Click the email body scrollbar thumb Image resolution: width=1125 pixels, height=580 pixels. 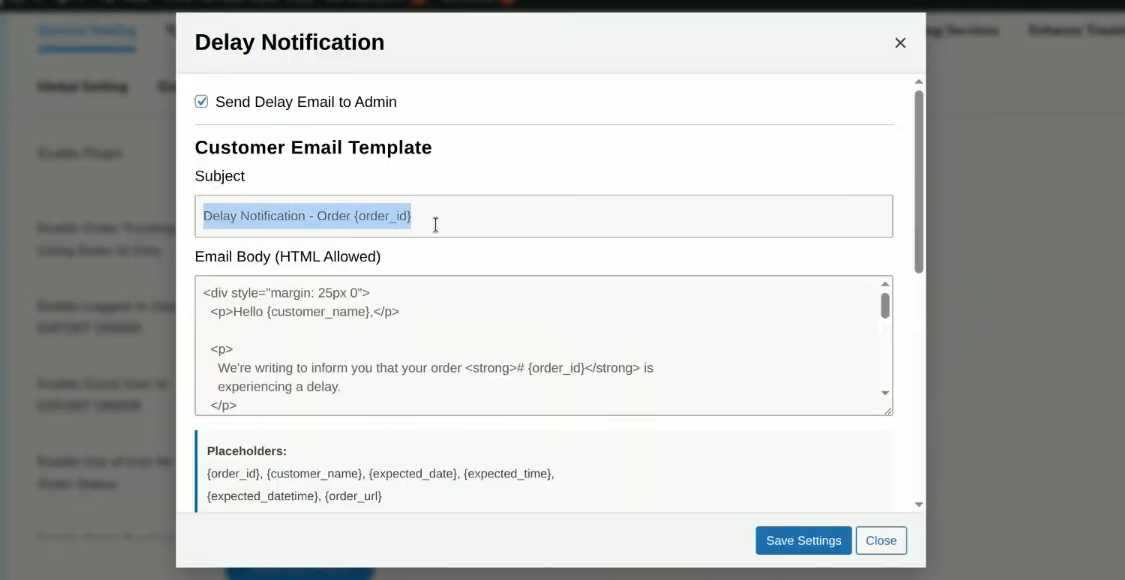pos(885,305)
